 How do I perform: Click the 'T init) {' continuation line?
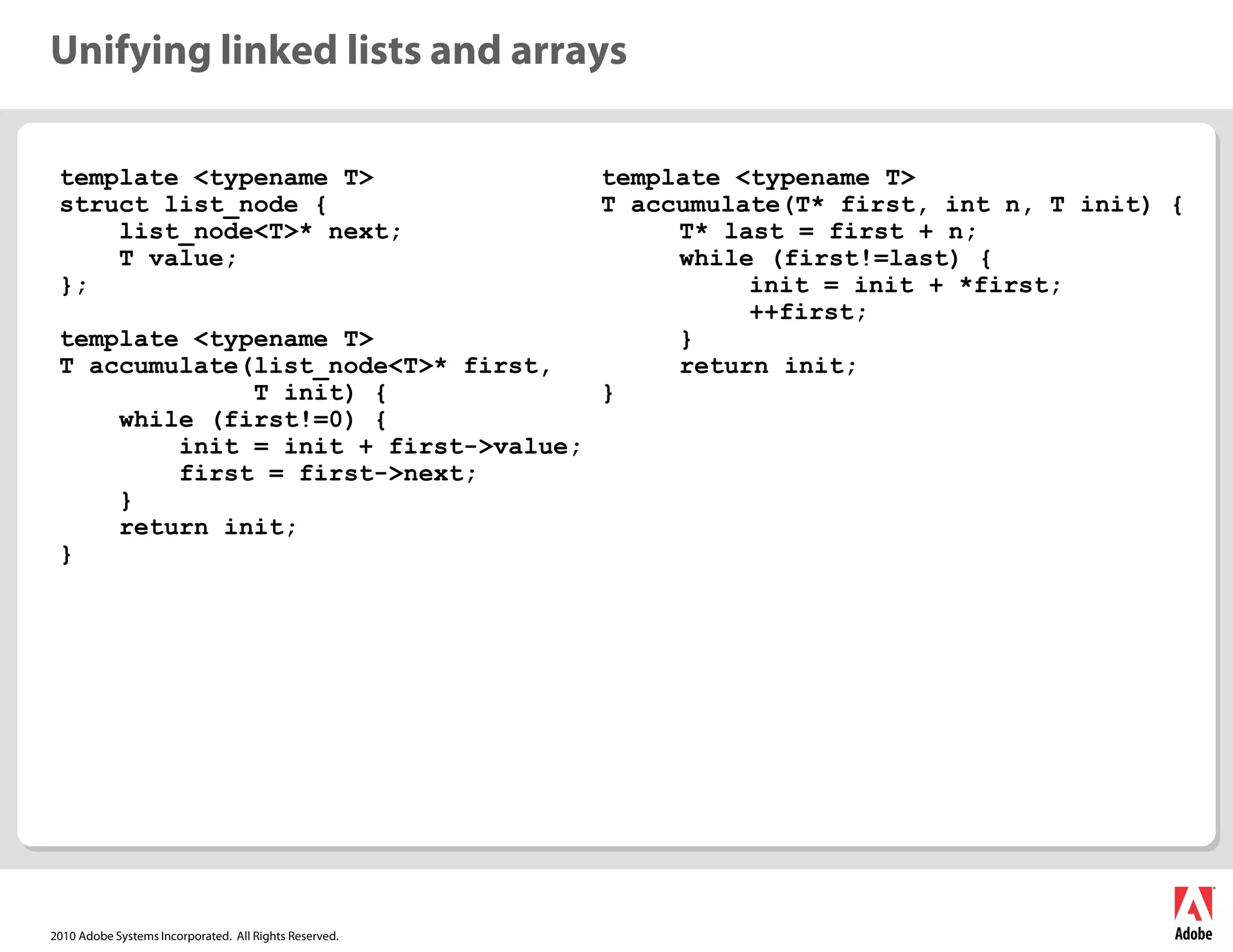[320, 393]
